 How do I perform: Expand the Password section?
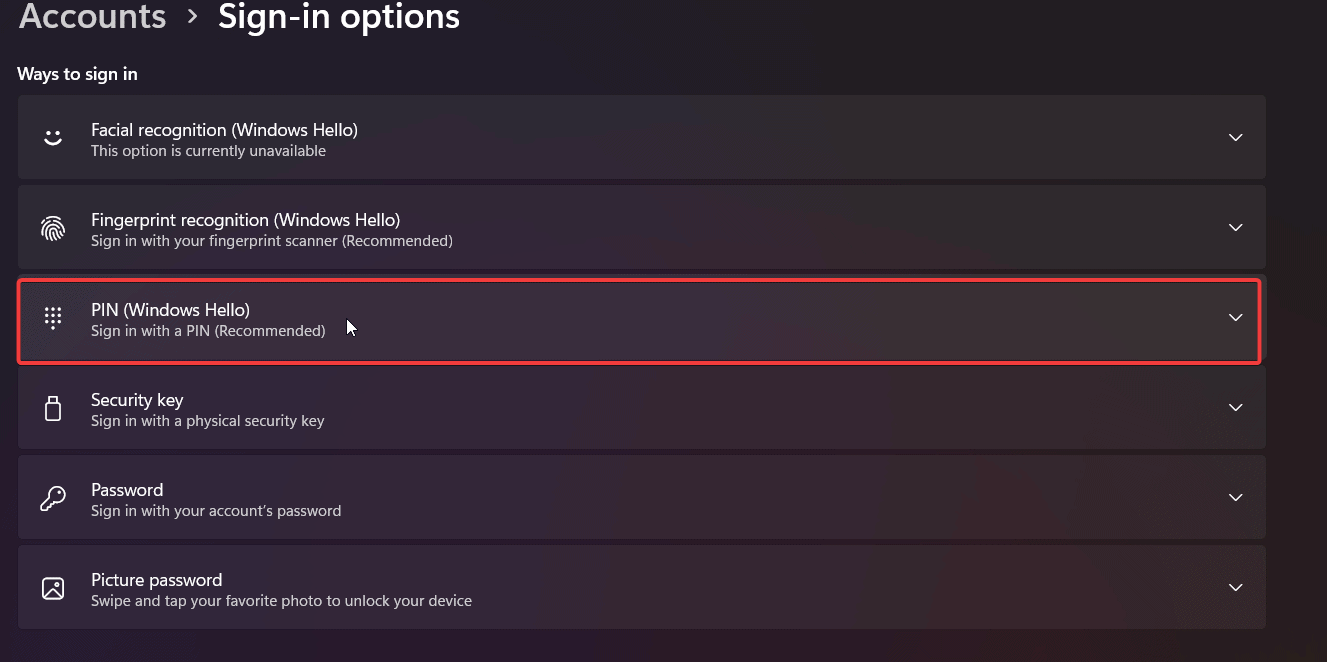pos(1235,497)
